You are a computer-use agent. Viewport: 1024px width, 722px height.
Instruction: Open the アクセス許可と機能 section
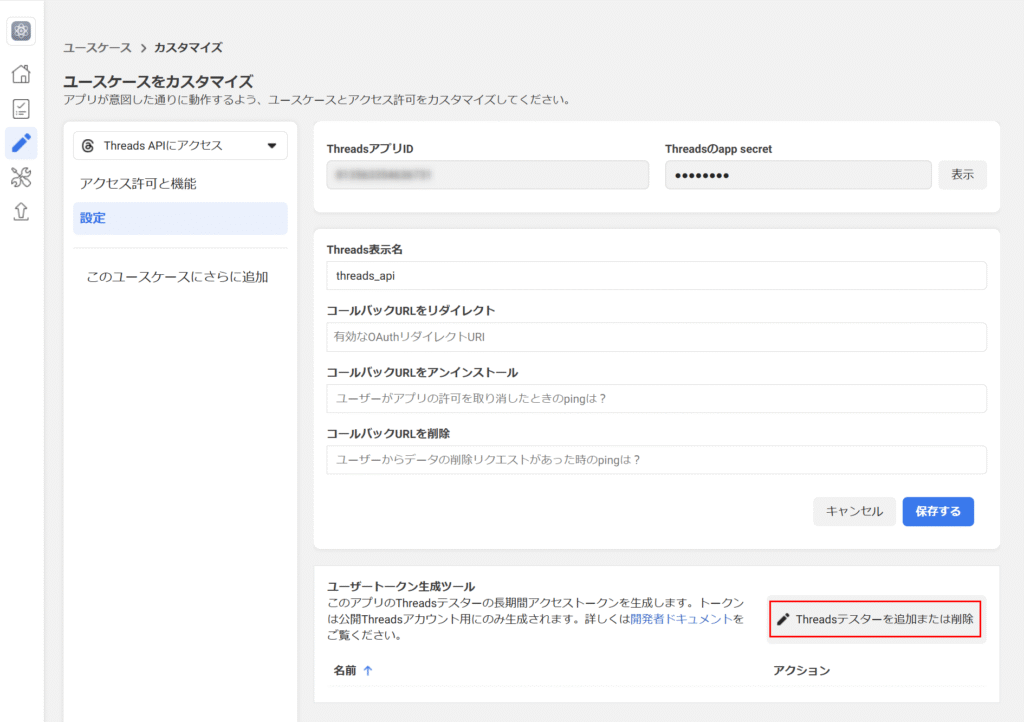[x=138, y=184]
